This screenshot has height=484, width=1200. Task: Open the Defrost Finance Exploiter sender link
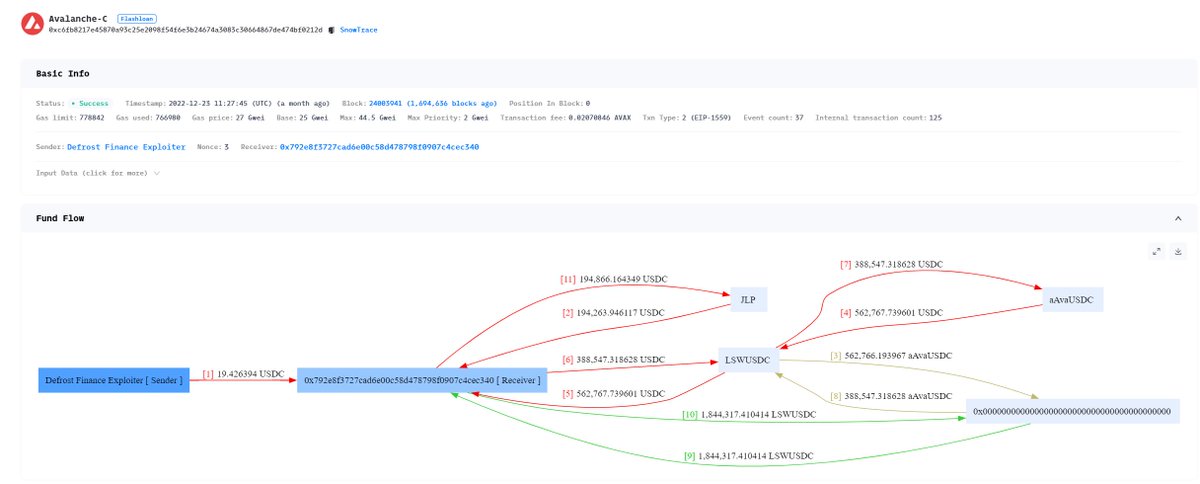tap(126, 147)
